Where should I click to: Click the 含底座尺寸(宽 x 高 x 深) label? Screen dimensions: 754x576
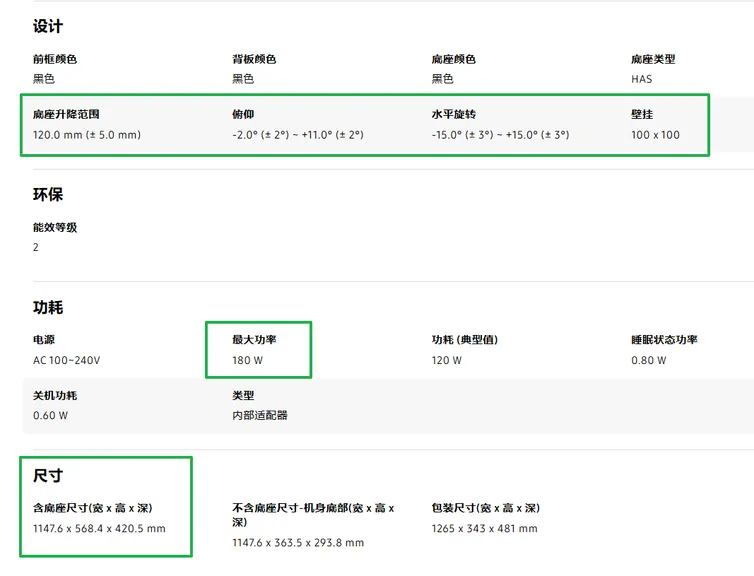click(92, 508)
